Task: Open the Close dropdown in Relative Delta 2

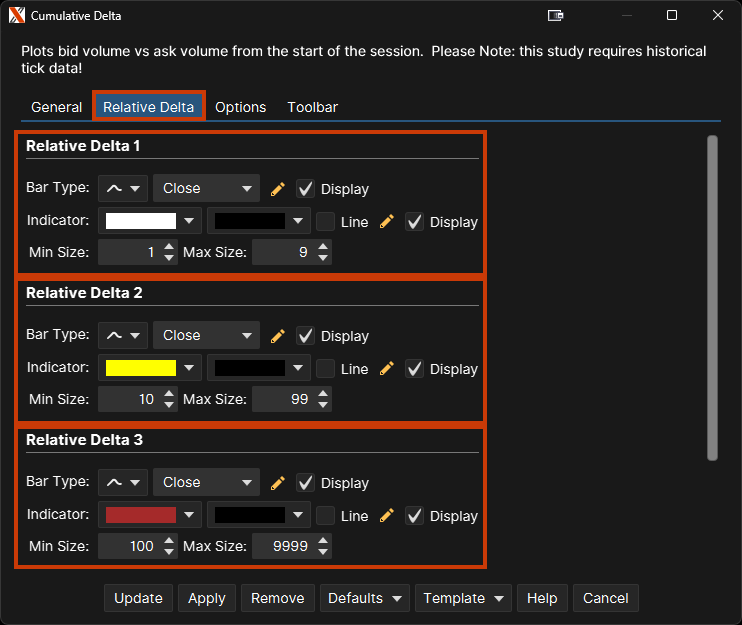Action: point(206,336)
